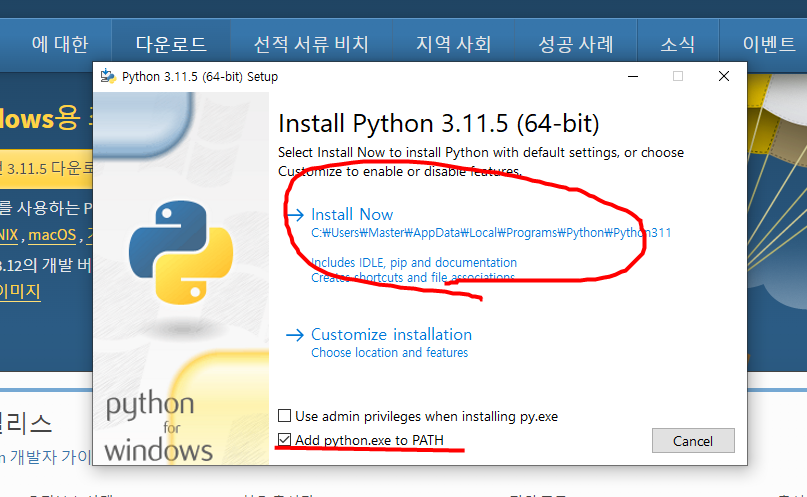807x497 pixels.
Task: Open 에 대한 menu on the website
Action: coord(60,44)
